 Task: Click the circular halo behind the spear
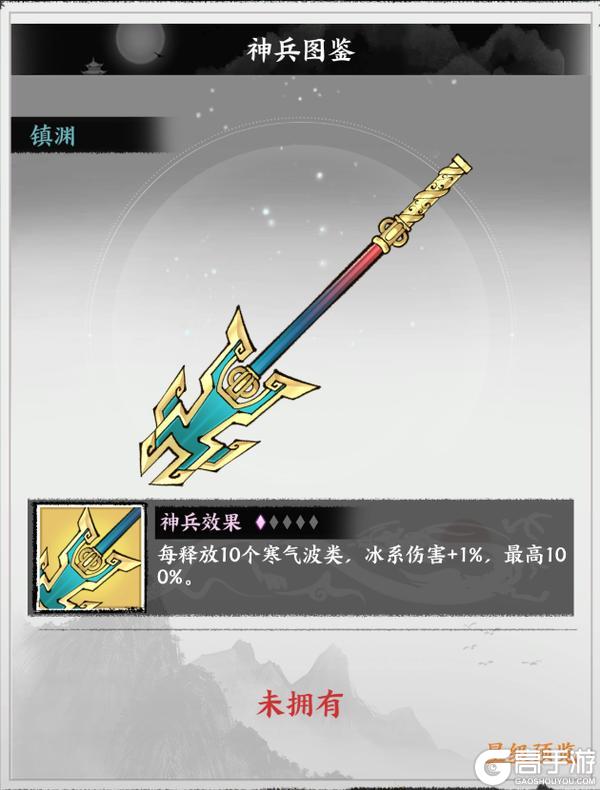click(300, 322)
